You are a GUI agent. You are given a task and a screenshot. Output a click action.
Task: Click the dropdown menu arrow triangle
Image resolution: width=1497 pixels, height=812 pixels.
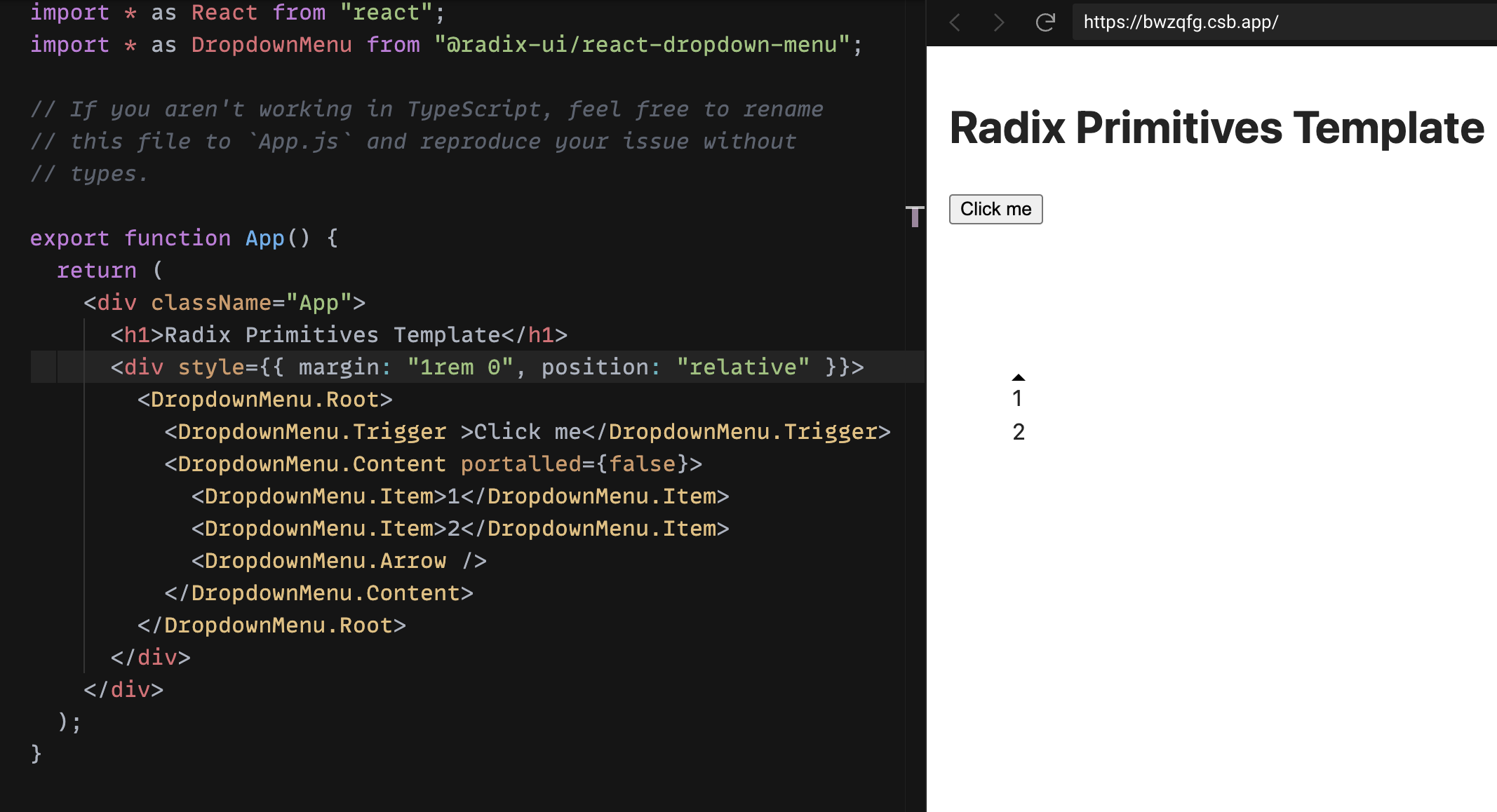pos(1019,377)
